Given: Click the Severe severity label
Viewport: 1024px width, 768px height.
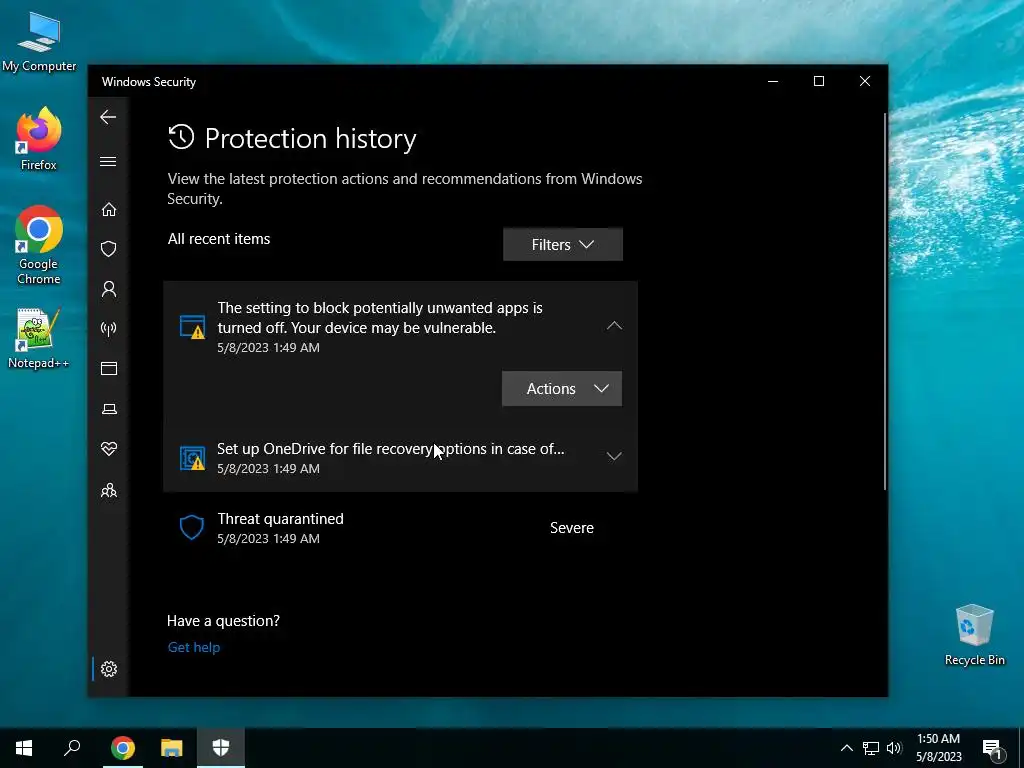Looking at the screenshot, I should pyautogui.click(x=571, y=528).
